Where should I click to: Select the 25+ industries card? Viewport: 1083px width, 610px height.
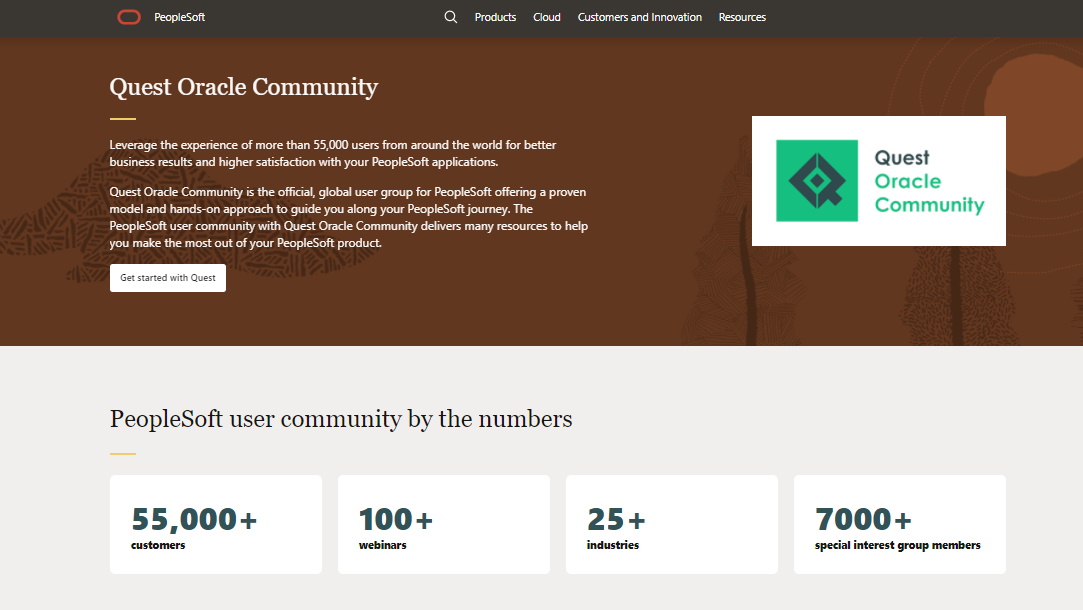coord(672,524)
